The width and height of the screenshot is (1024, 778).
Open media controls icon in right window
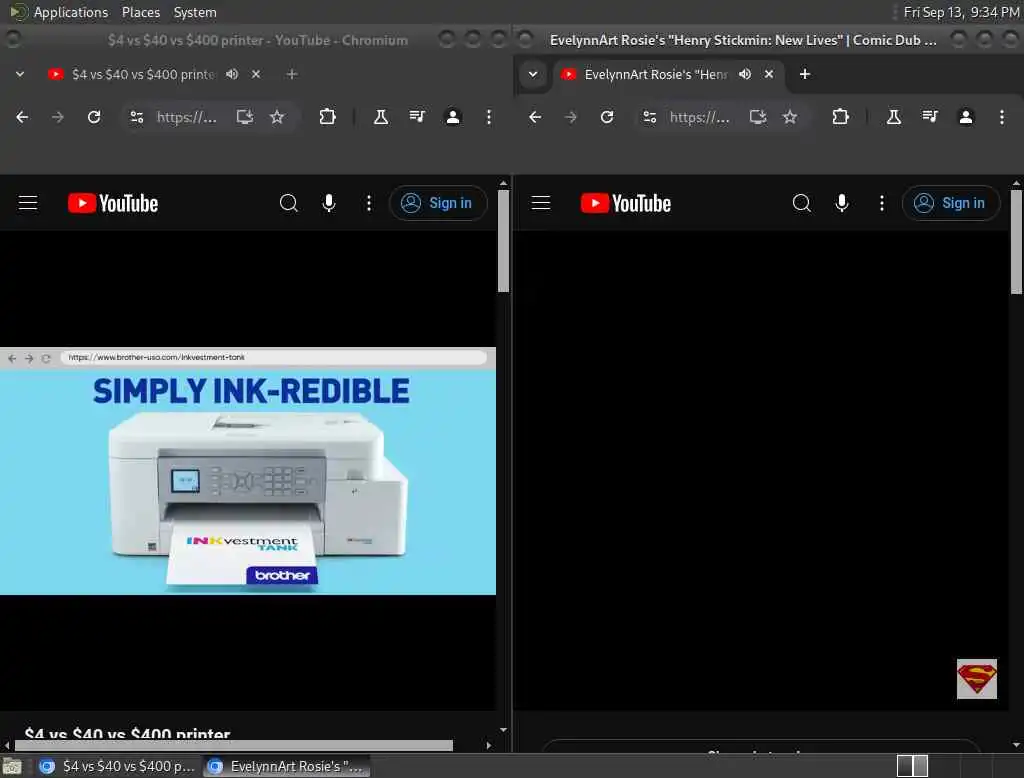coord(930,117)
